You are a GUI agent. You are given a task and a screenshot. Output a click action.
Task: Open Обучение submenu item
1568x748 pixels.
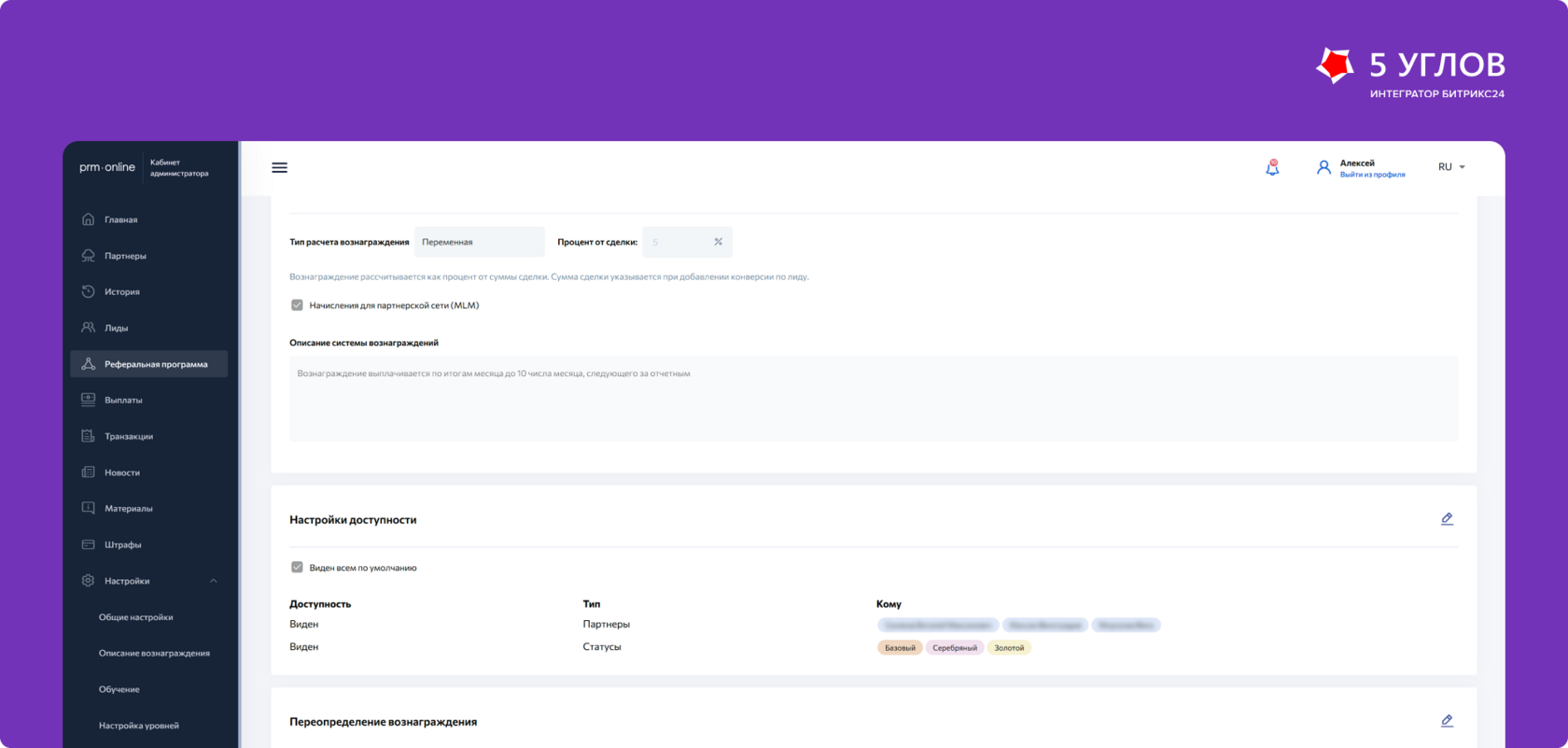119,689
